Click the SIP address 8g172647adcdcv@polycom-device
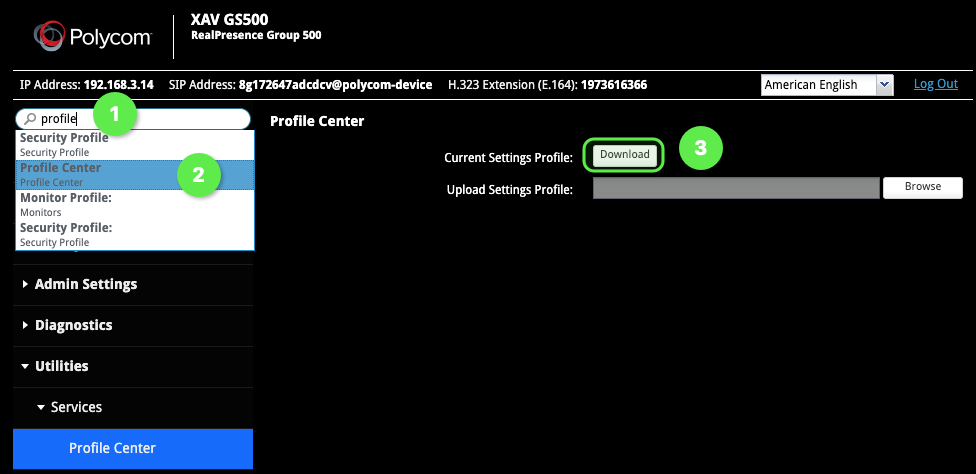976x474 pixels. click(336, 85)
